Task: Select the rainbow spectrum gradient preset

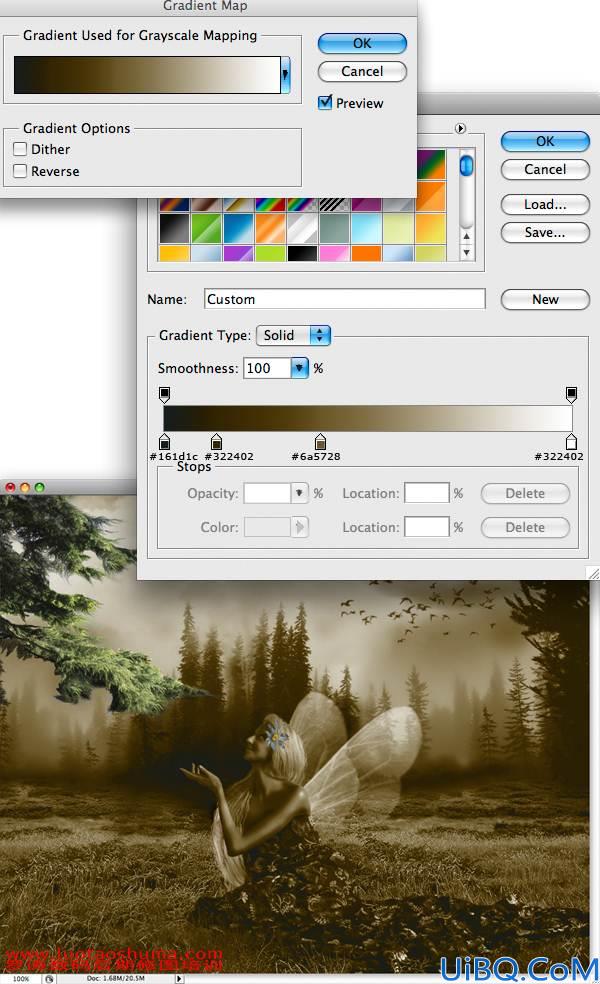Action: (x=271, y=205)
